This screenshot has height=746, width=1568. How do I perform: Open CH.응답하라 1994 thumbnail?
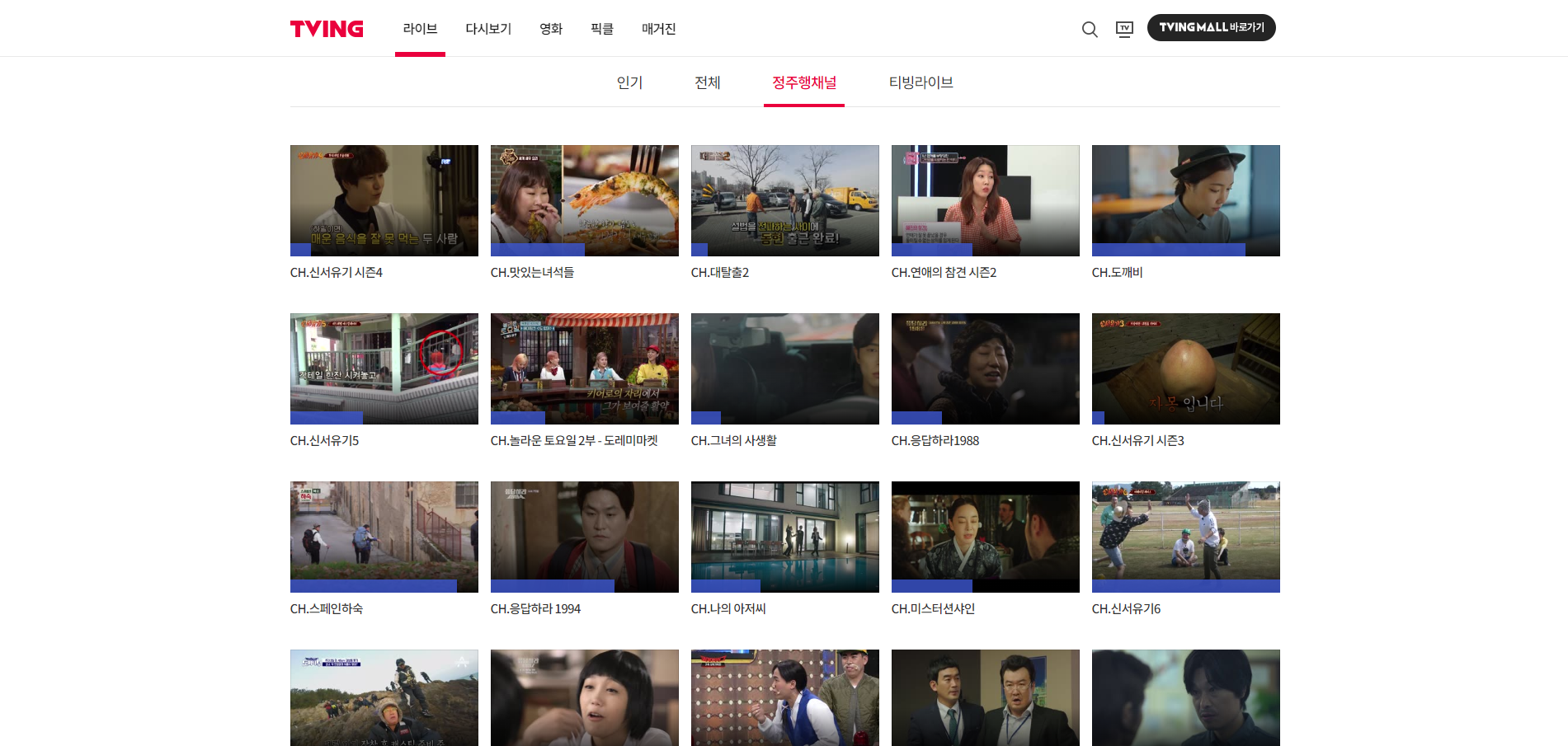click(585, 537)
